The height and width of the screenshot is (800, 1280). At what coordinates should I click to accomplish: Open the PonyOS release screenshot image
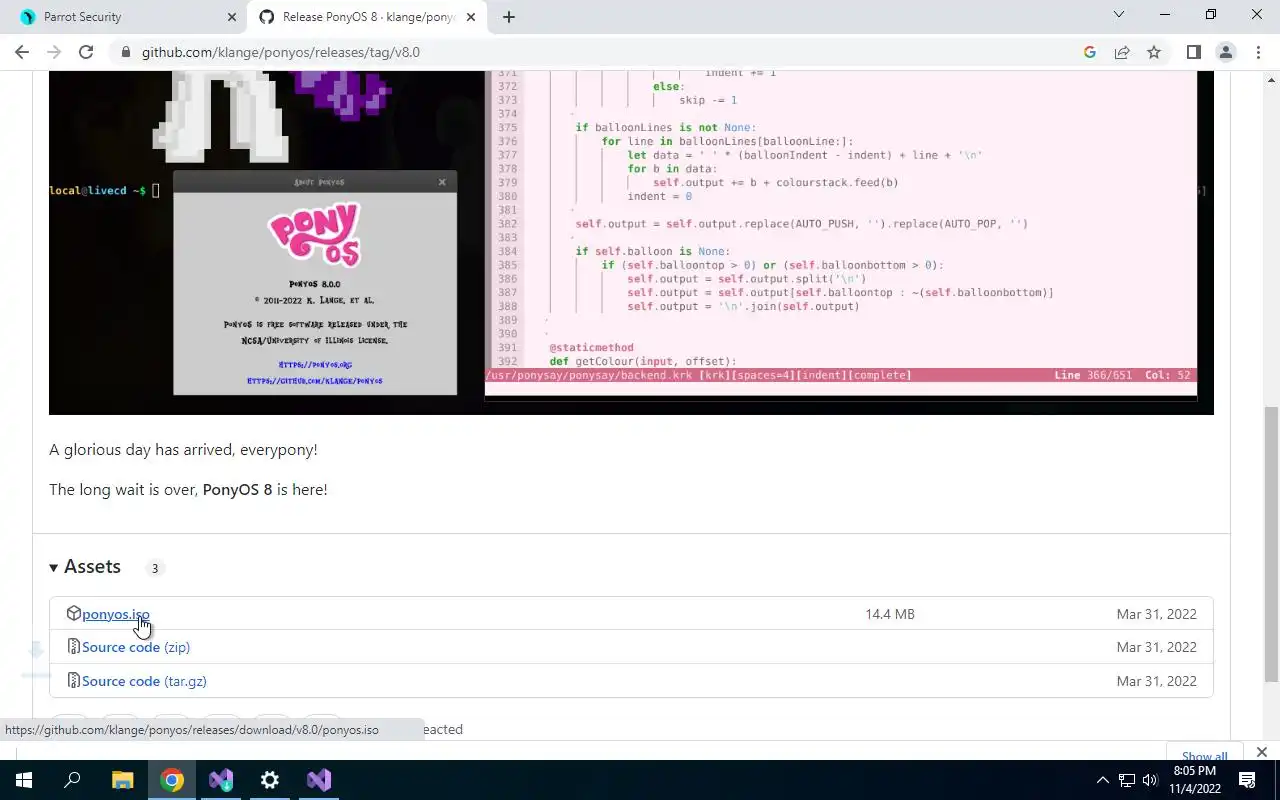tap(631, 242)
